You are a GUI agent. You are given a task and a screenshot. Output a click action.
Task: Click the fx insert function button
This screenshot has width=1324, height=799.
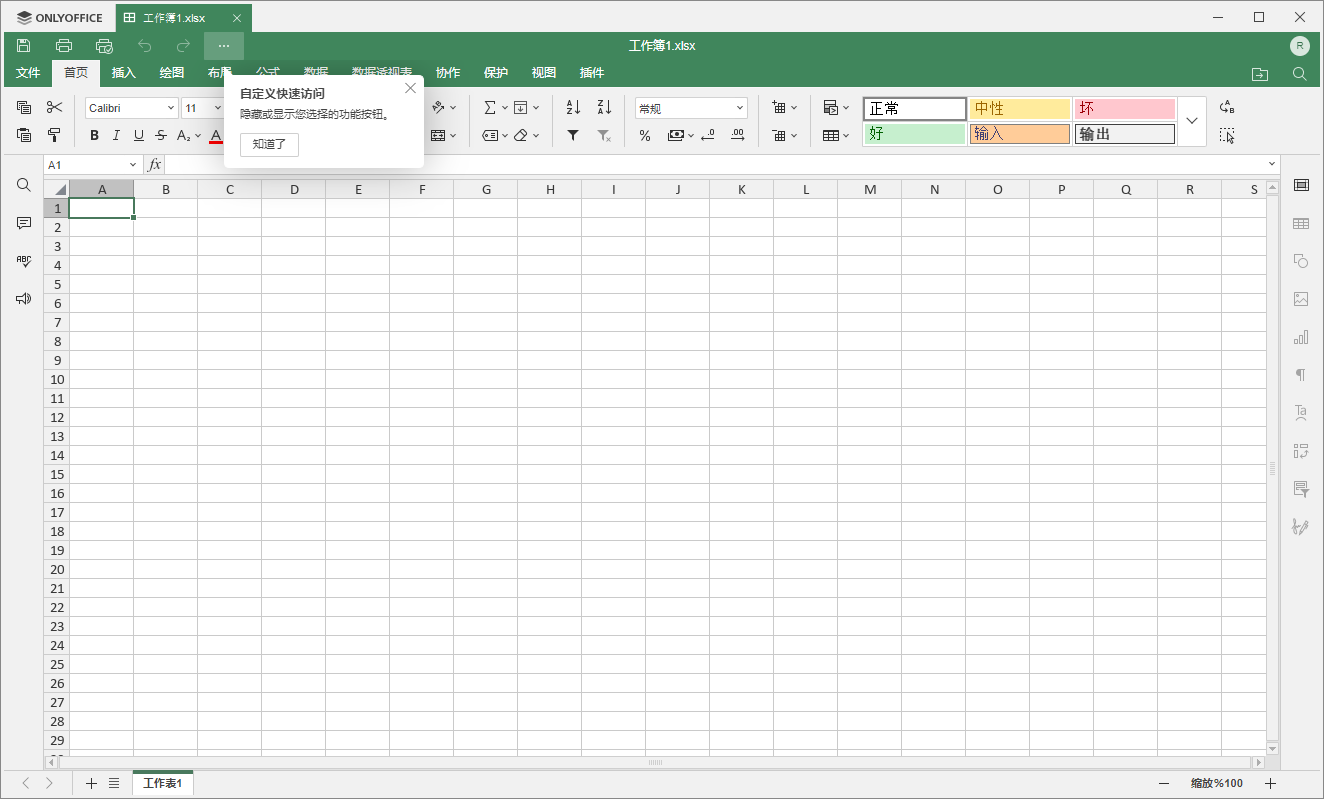tap(154, 164)
